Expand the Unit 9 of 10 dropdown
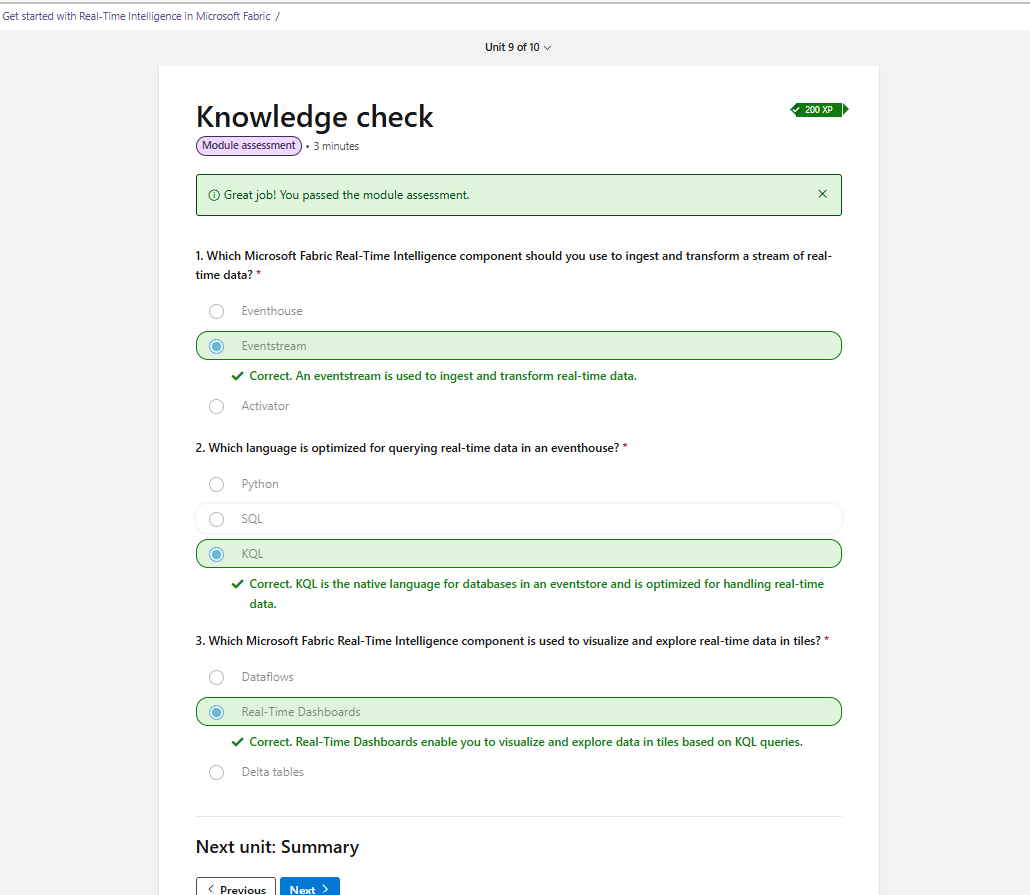Viewport: 1030px width, 895px height. click(518, 47)
